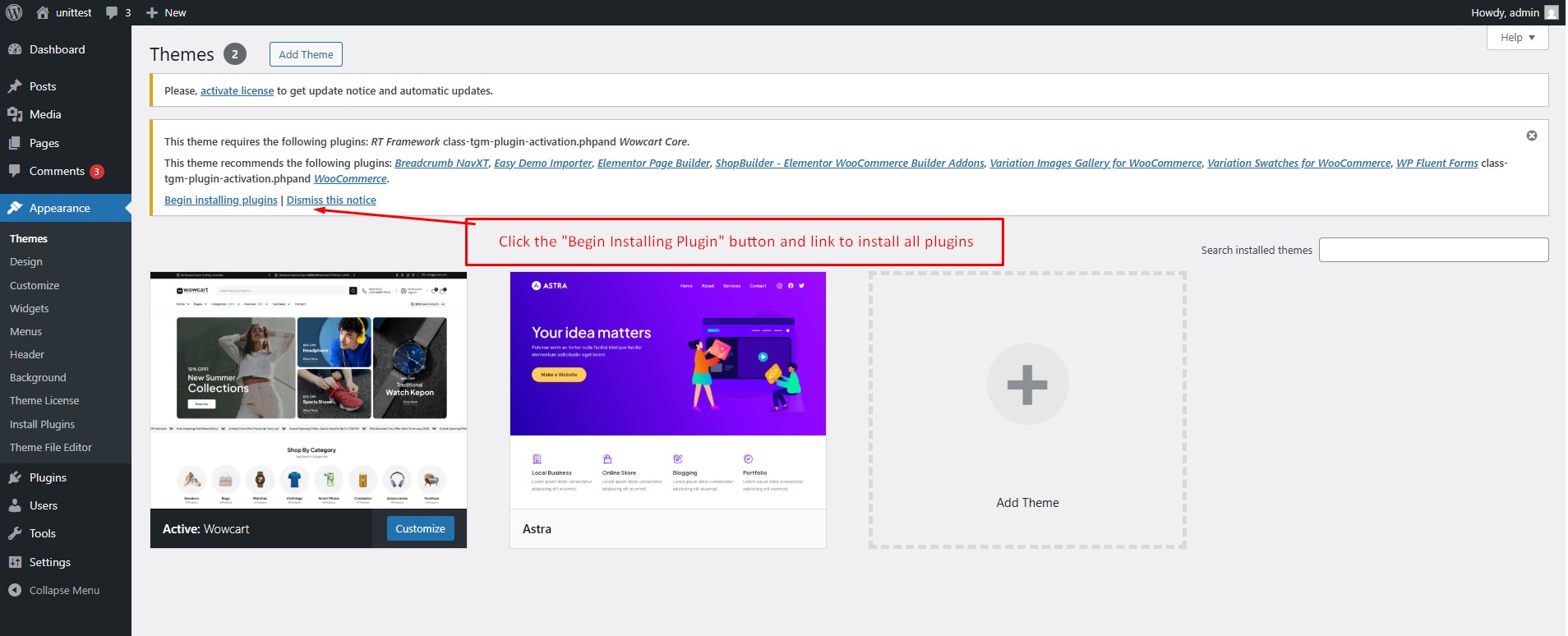Click the activate license link

[x=237, y=90]
